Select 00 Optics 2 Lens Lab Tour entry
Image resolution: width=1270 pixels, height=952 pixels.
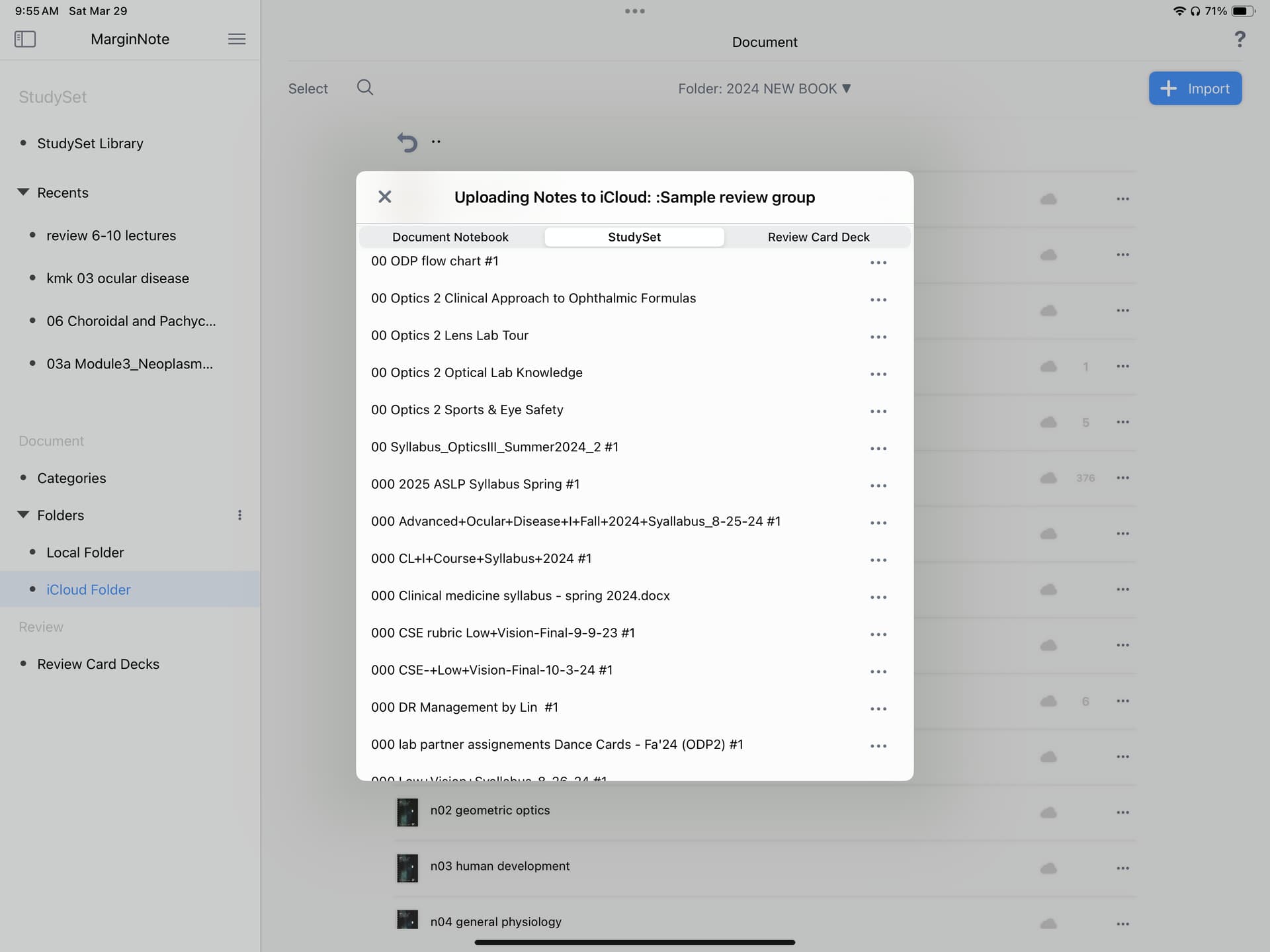[450, 335]
